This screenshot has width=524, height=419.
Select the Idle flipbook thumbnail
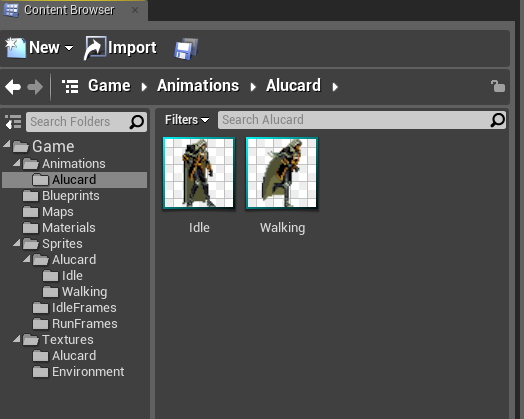pyautogui.click(x=199, y=173)
